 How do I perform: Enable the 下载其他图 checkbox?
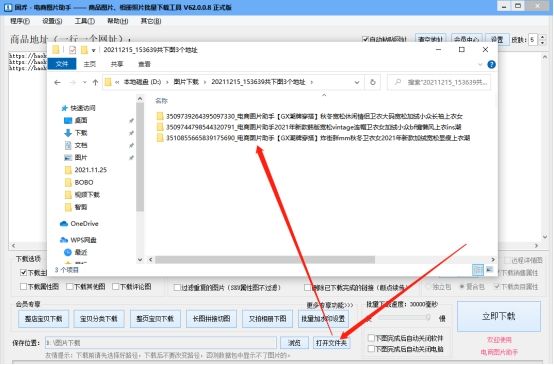[x=69, y=286]
